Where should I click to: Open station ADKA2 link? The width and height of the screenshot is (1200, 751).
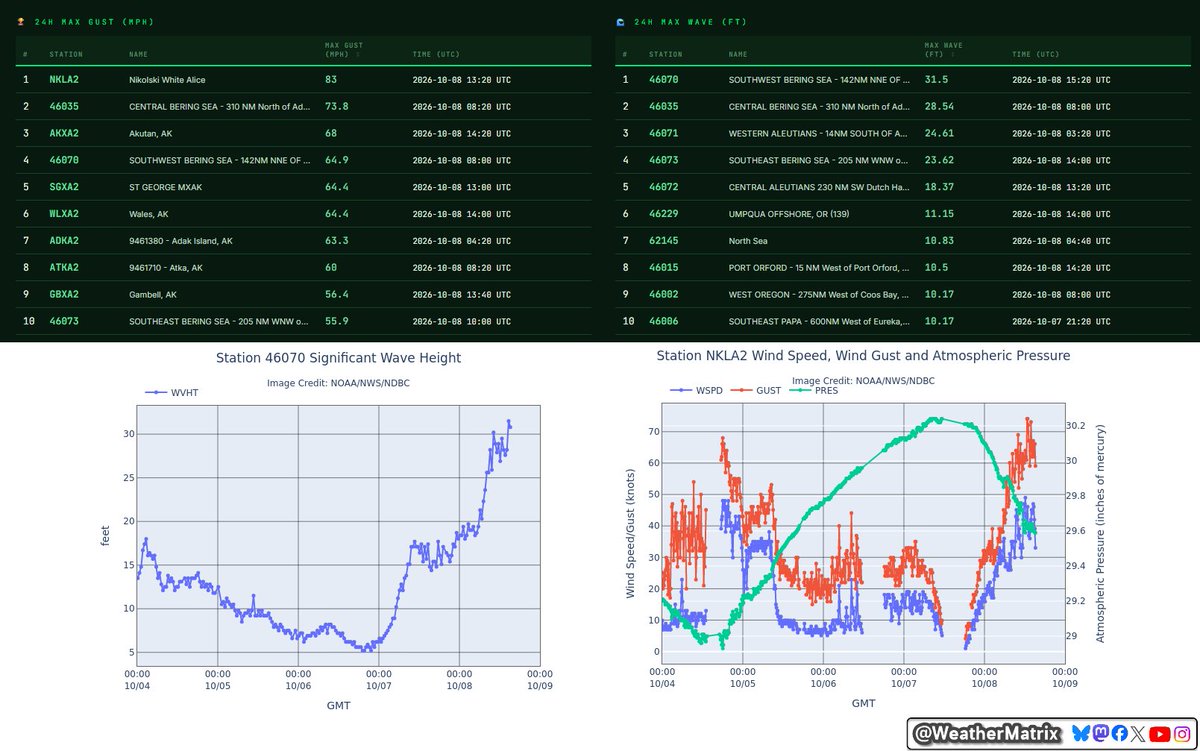point(64,241)
